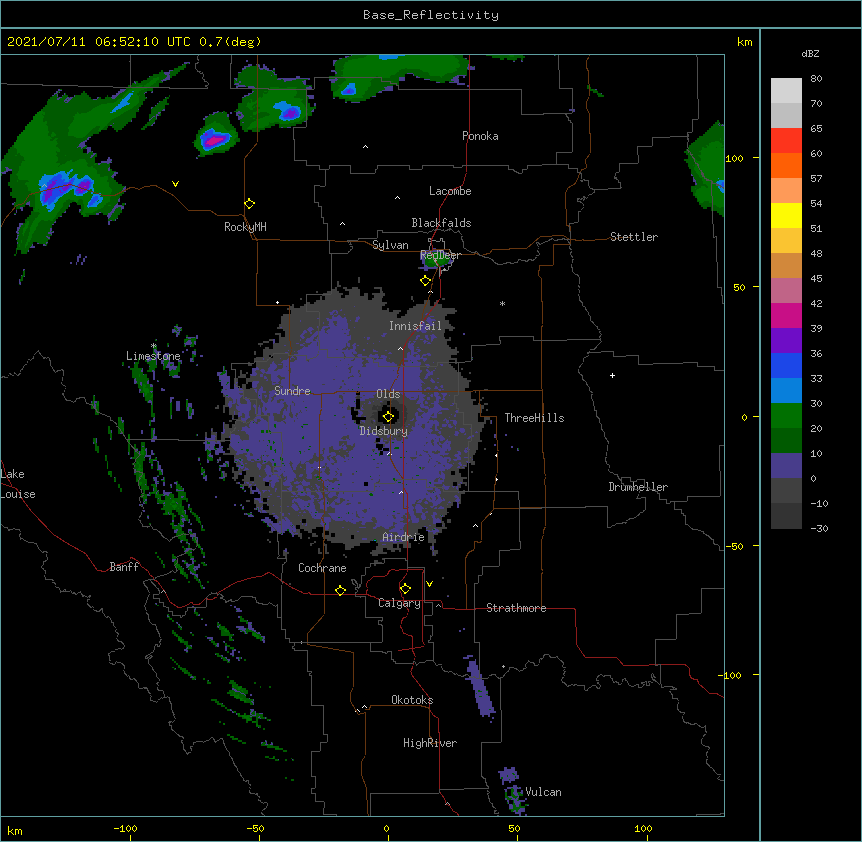862x842 pixels.
Task: Click the Cochrane city label
Action: click(322, 568)
